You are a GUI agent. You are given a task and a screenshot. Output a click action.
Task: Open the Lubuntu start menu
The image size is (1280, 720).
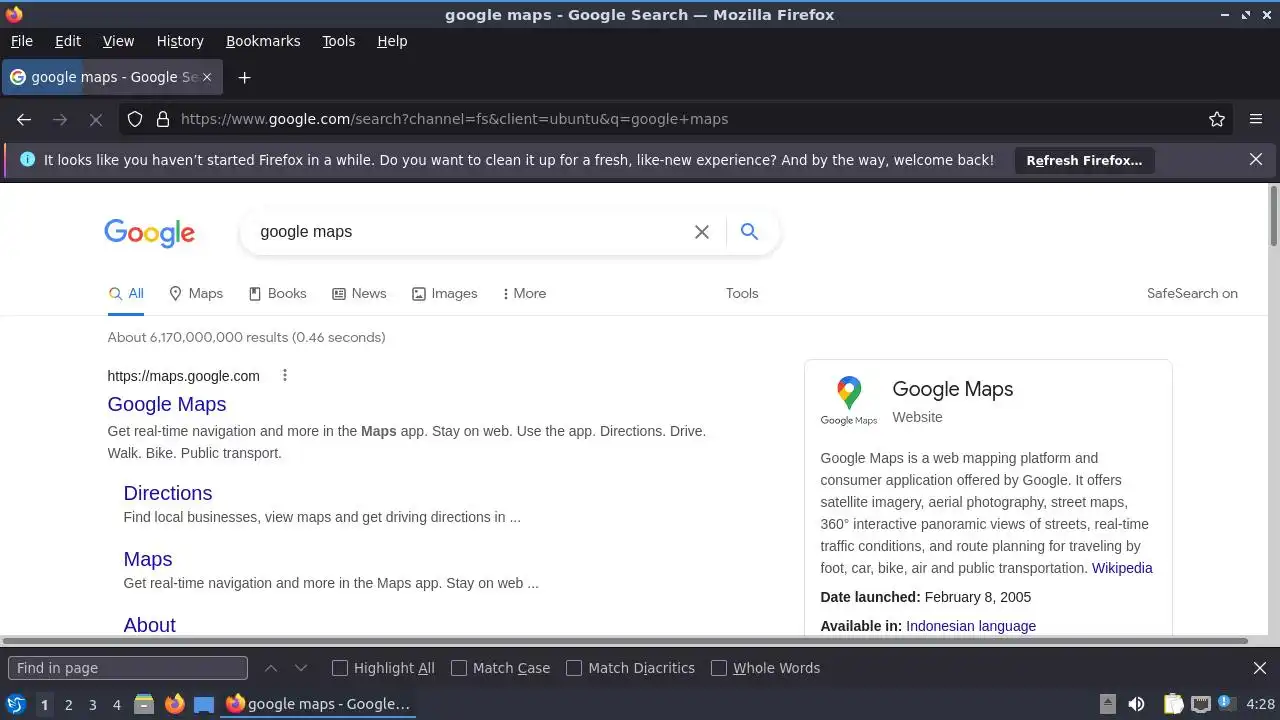16,704
